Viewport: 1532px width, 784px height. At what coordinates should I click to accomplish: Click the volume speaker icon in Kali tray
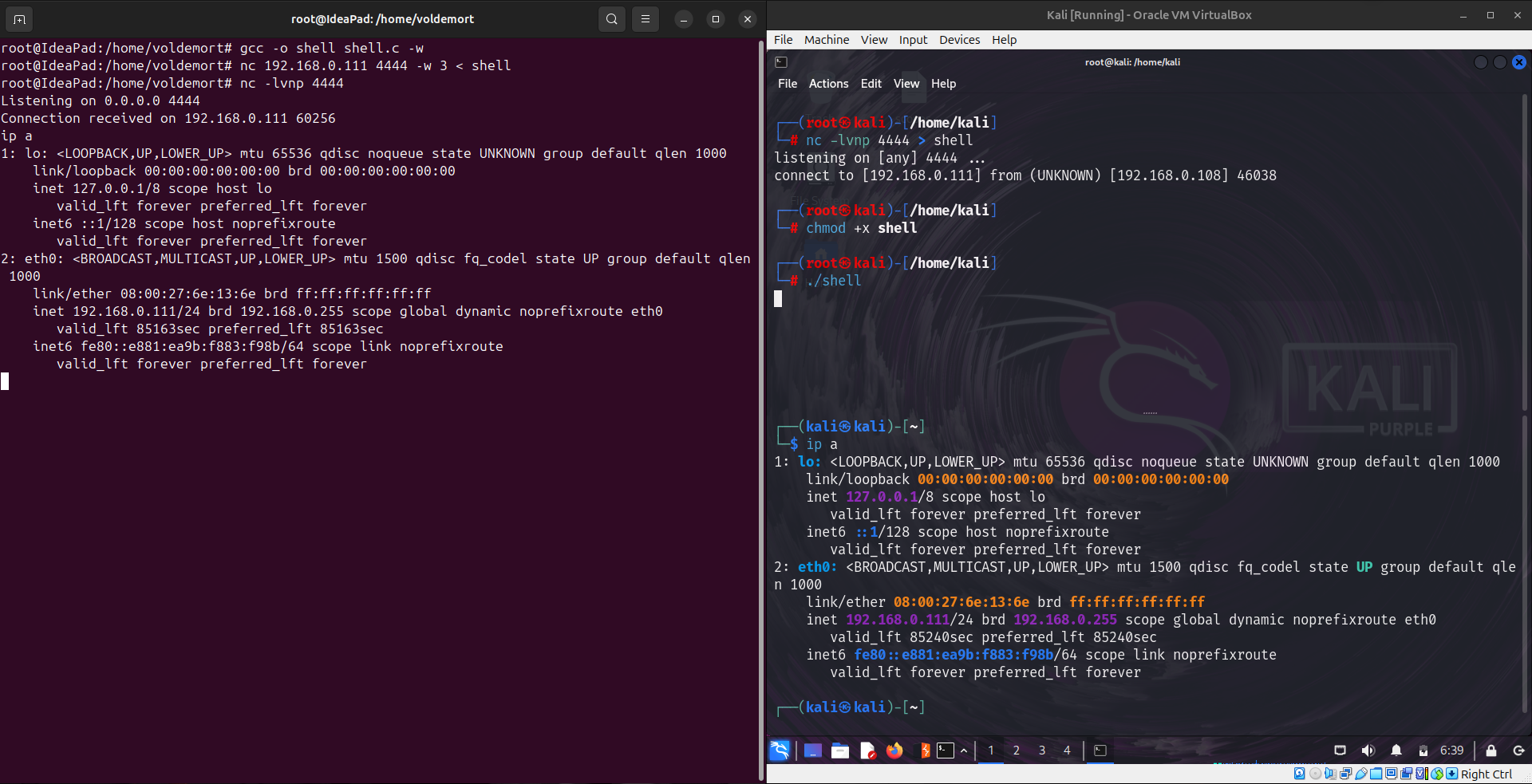tap(1368, 751)
